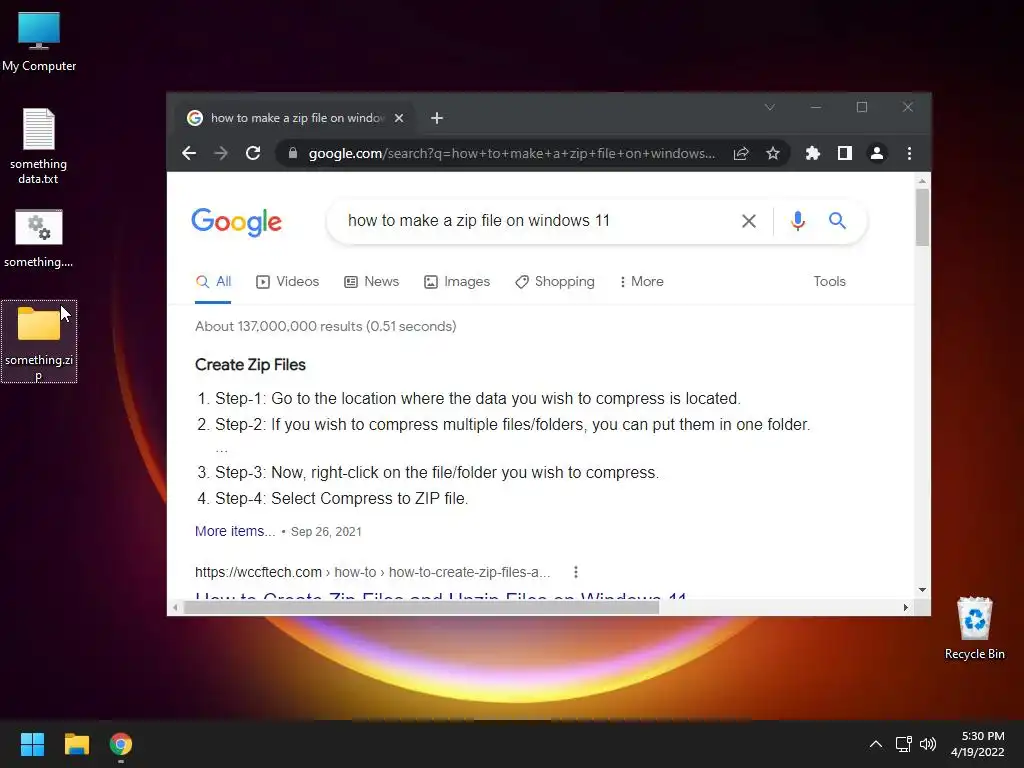Click the forward navigation arrow
The image size is (1024, 768).
(x=221, y=153)
